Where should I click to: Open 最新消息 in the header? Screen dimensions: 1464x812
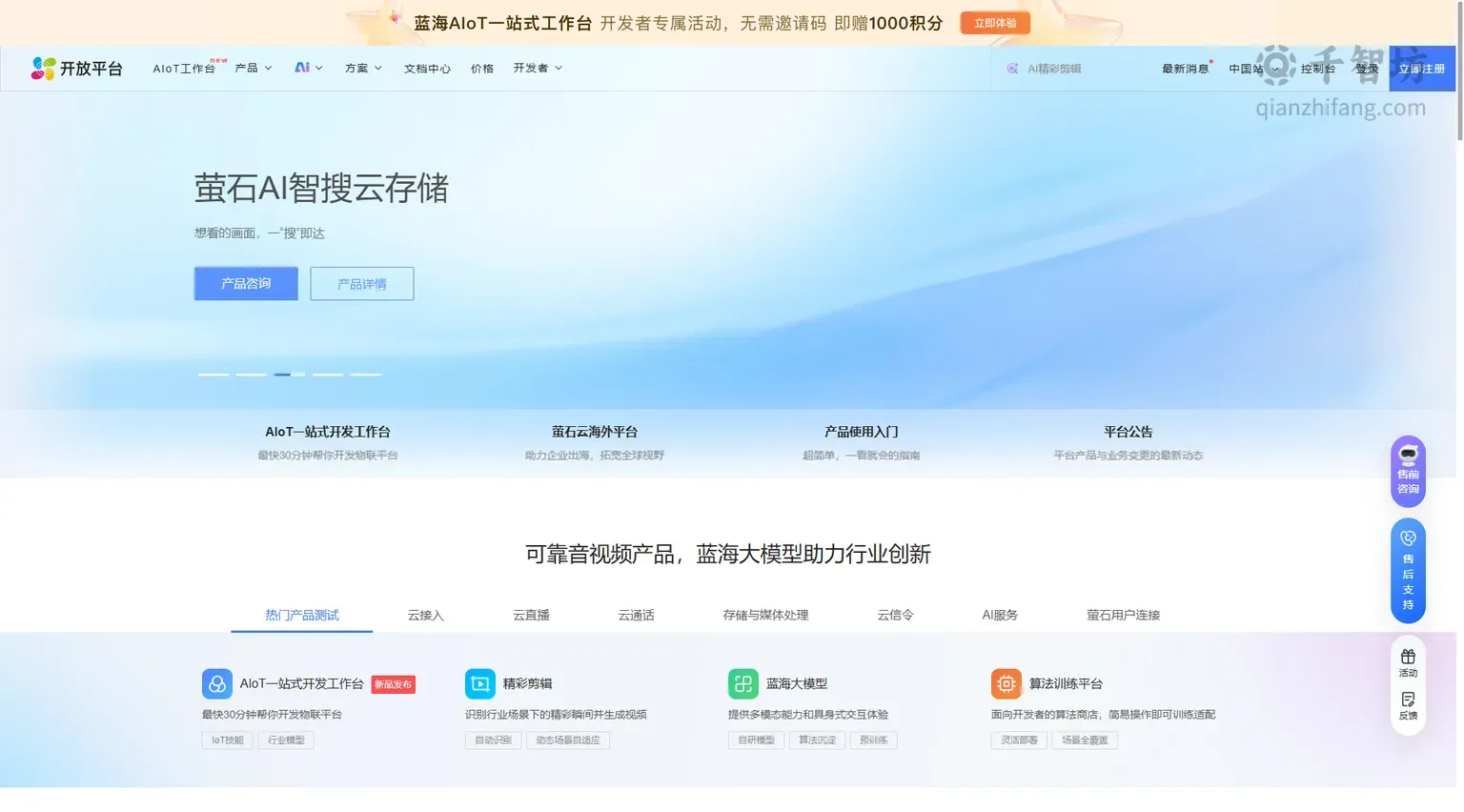[1185, 69]
